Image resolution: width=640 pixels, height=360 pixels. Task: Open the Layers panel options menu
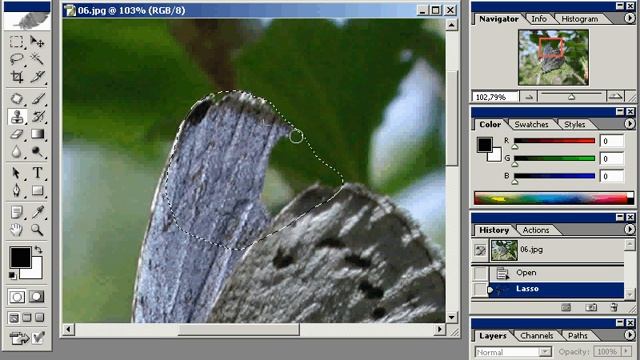pyautogui.click(x=629, y=335)
